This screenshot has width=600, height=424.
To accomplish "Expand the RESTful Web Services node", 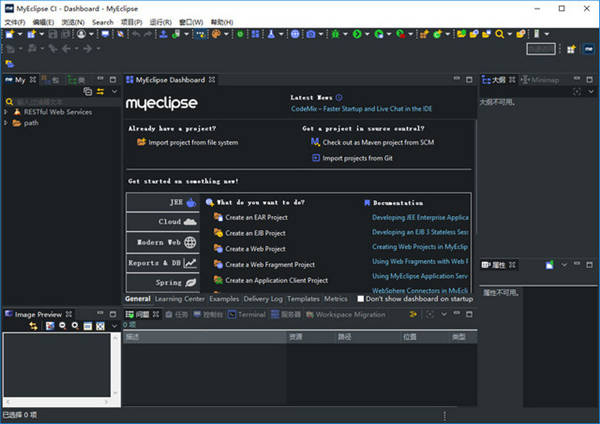I will pos(7,112).
